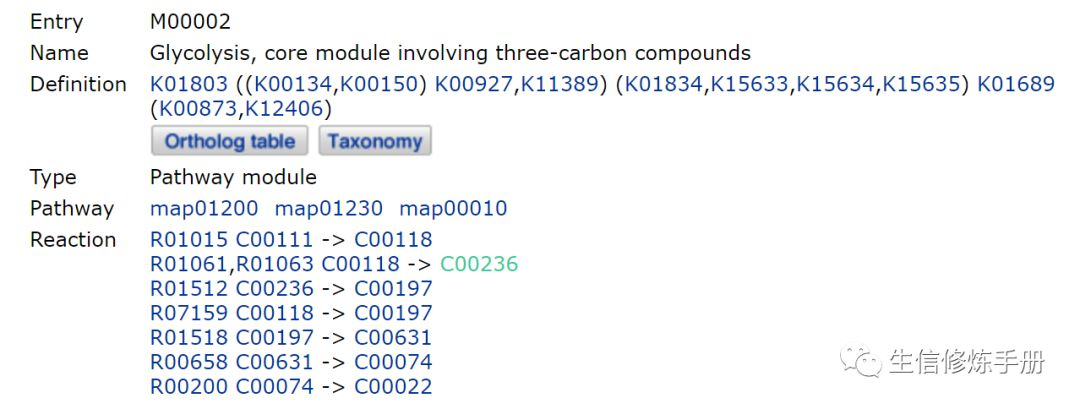Follow the R07159 reaction link
The width and height of the screenshot is (1080, 409).
(x=189, y=313)
